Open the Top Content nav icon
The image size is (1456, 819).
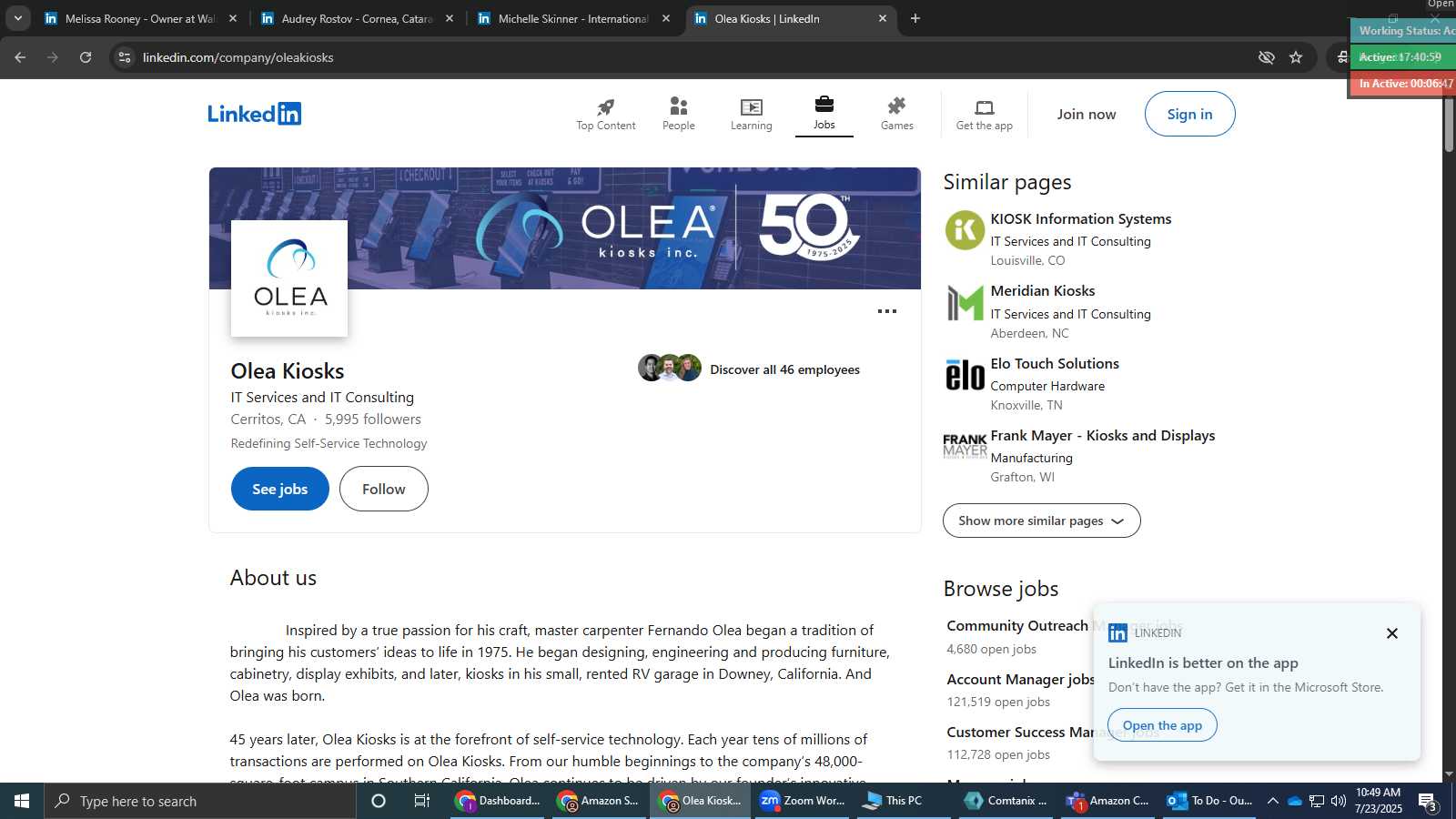click(x=605, y=114)
